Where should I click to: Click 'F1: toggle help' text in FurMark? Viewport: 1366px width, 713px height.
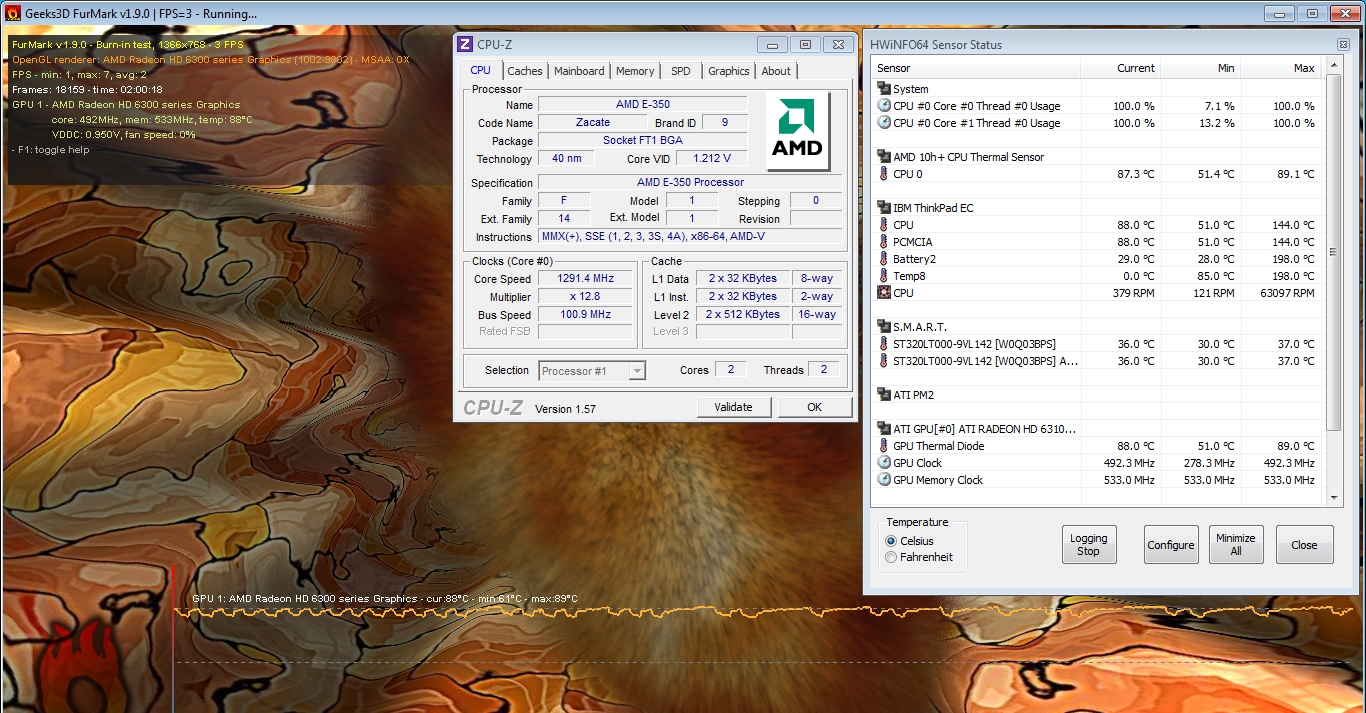click(x=50, y=150)
